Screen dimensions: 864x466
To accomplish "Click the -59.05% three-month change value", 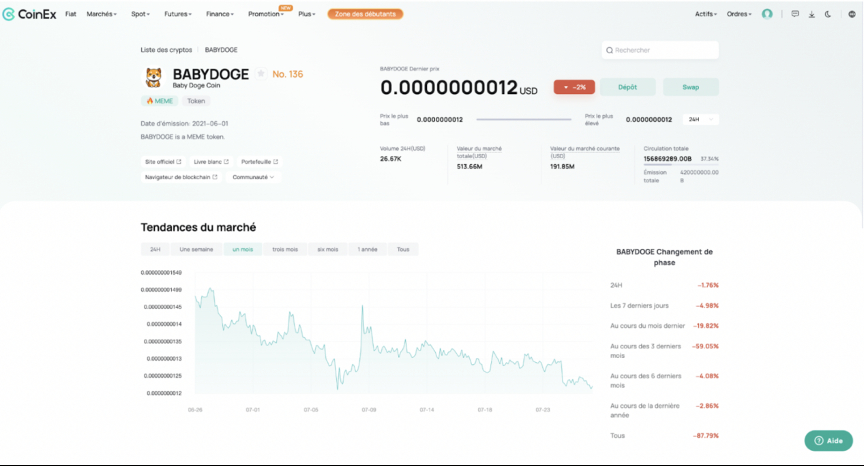I will coord(706,346).
